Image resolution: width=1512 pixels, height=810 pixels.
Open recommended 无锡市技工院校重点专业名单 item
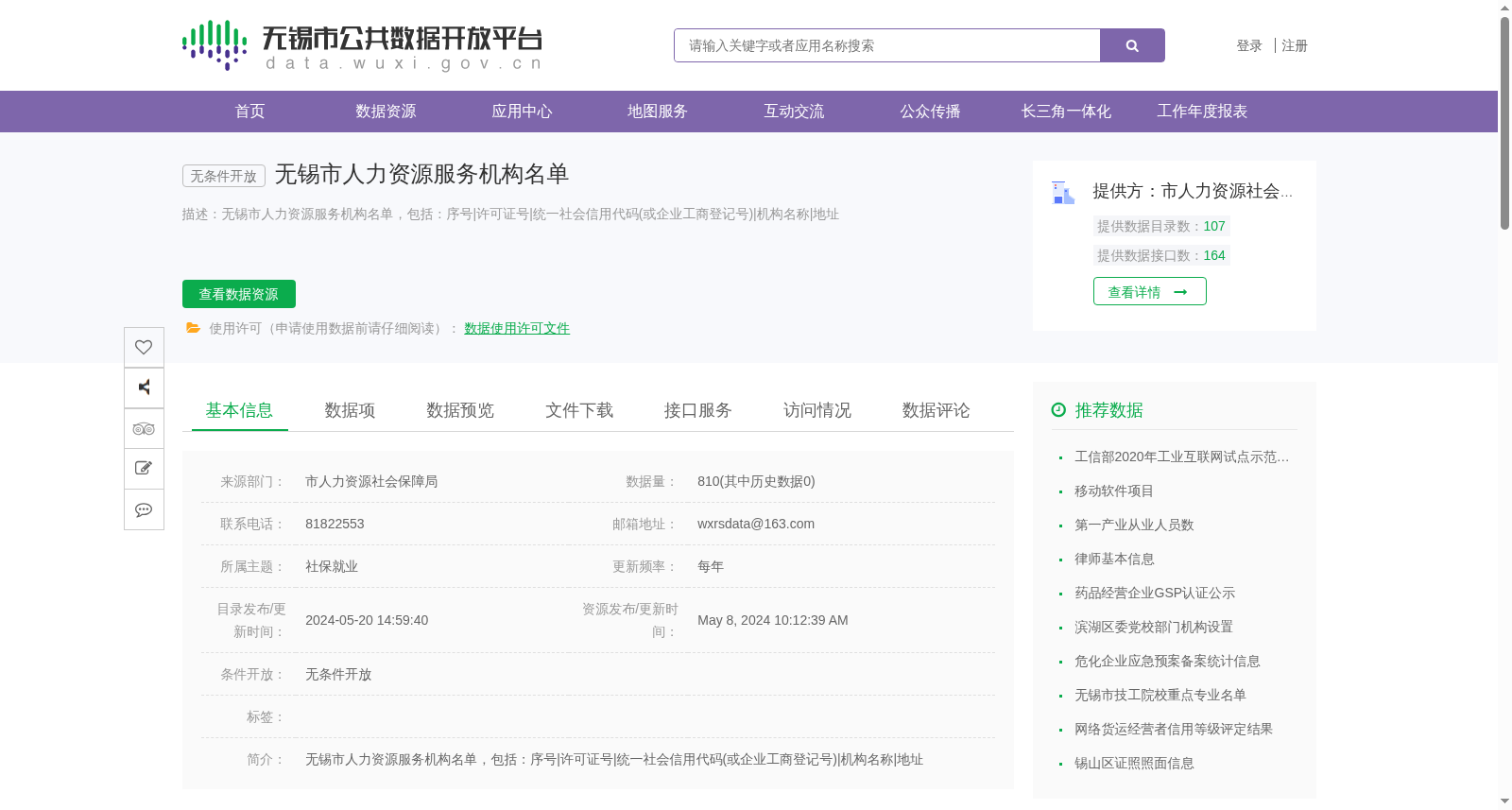coord(1160,695)
